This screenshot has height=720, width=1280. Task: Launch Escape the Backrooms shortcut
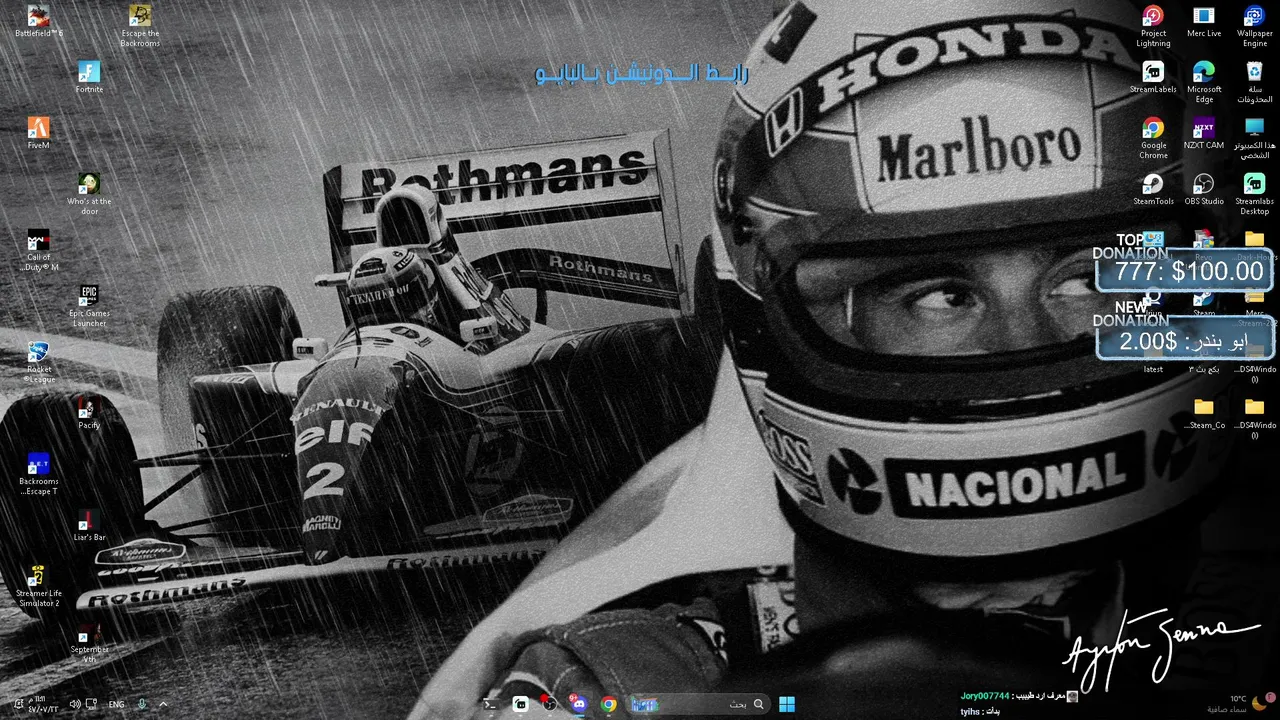pos(140,26)
